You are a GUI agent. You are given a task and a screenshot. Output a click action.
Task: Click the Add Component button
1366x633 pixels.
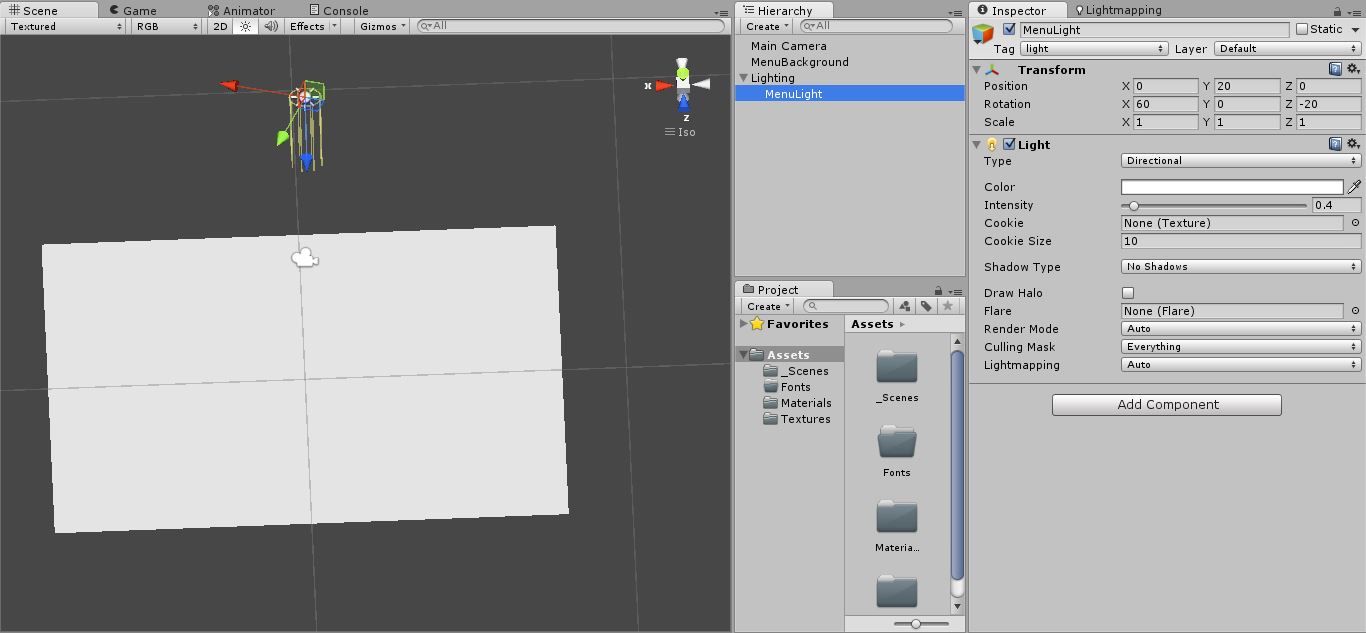click(x=1166, y=404)
